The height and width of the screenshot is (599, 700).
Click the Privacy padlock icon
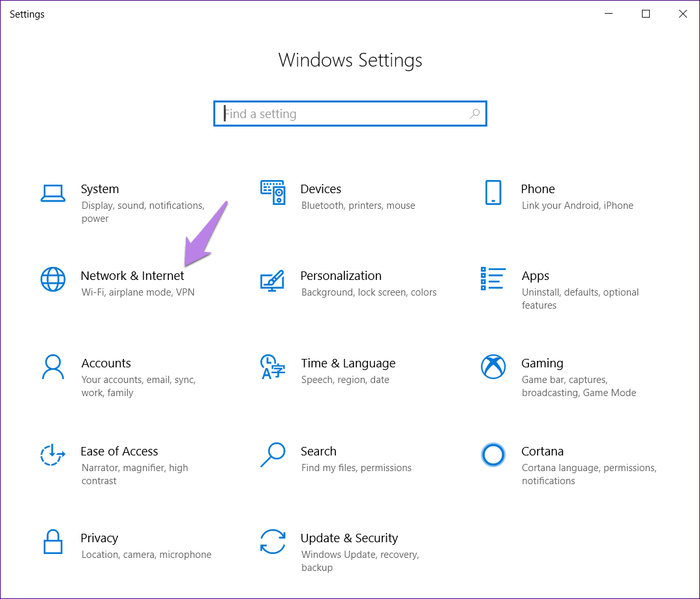[52, 541]
